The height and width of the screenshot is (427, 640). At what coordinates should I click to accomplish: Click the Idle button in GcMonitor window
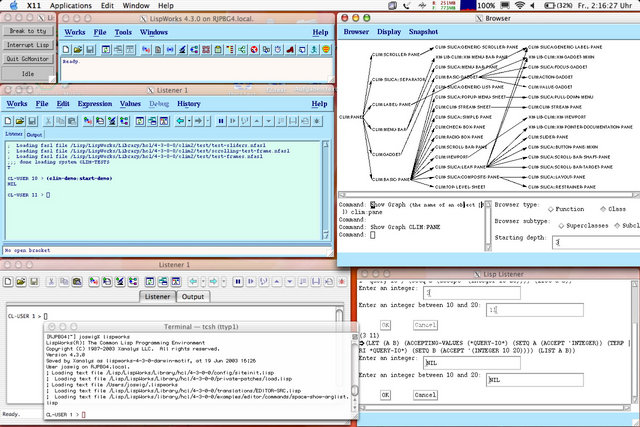pyautogui.click(x=28, y=74)
